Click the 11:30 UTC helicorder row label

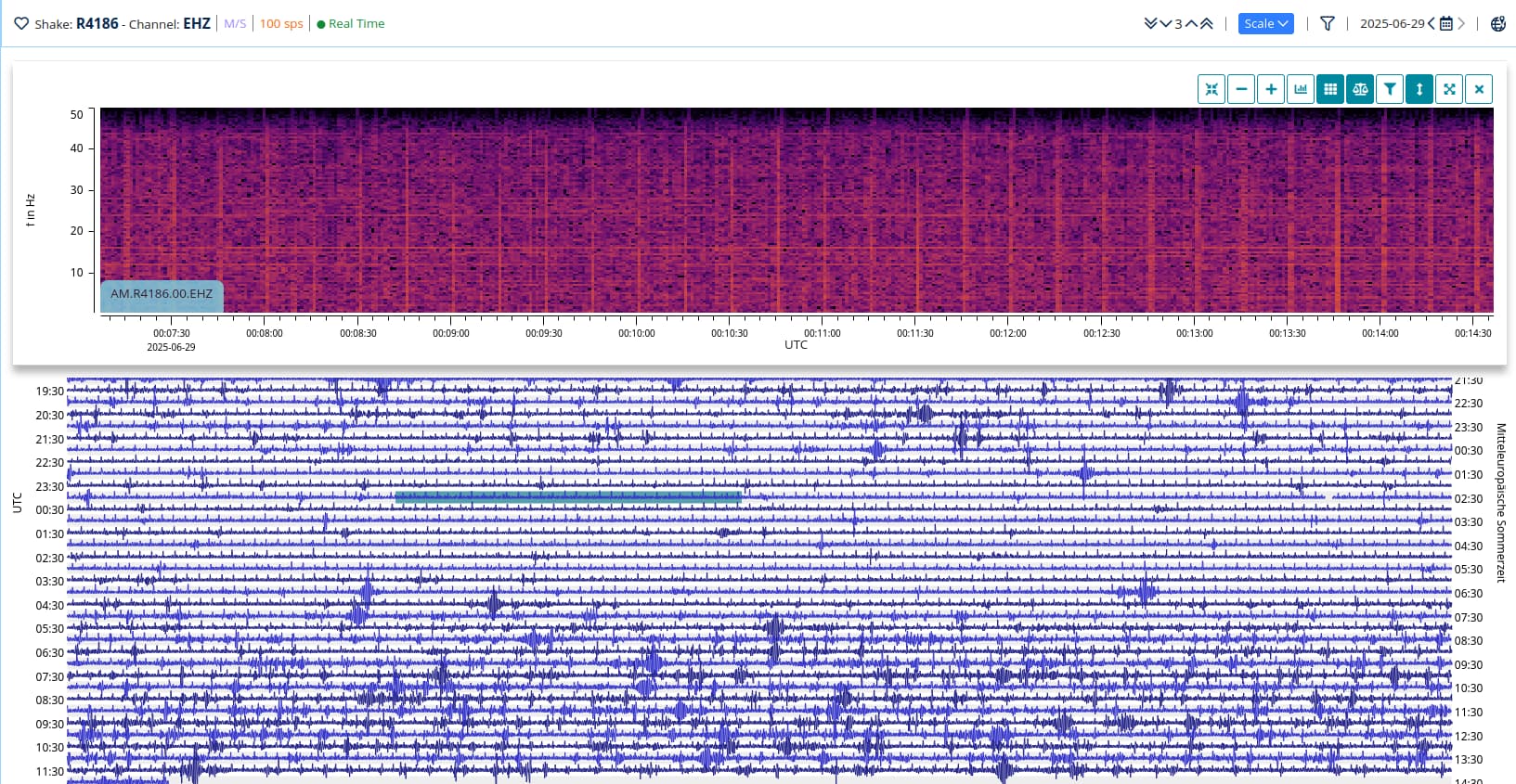(50, 772)
